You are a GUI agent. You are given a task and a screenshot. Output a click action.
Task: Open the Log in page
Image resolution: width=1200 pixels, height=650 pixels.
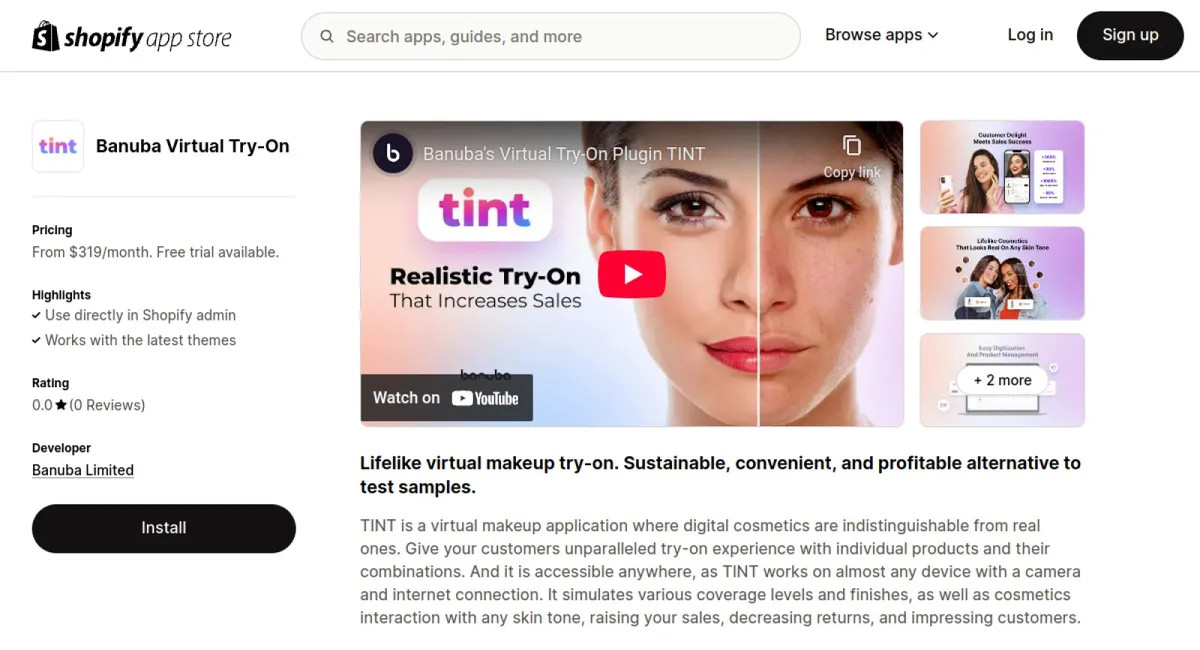[1030, 35]
